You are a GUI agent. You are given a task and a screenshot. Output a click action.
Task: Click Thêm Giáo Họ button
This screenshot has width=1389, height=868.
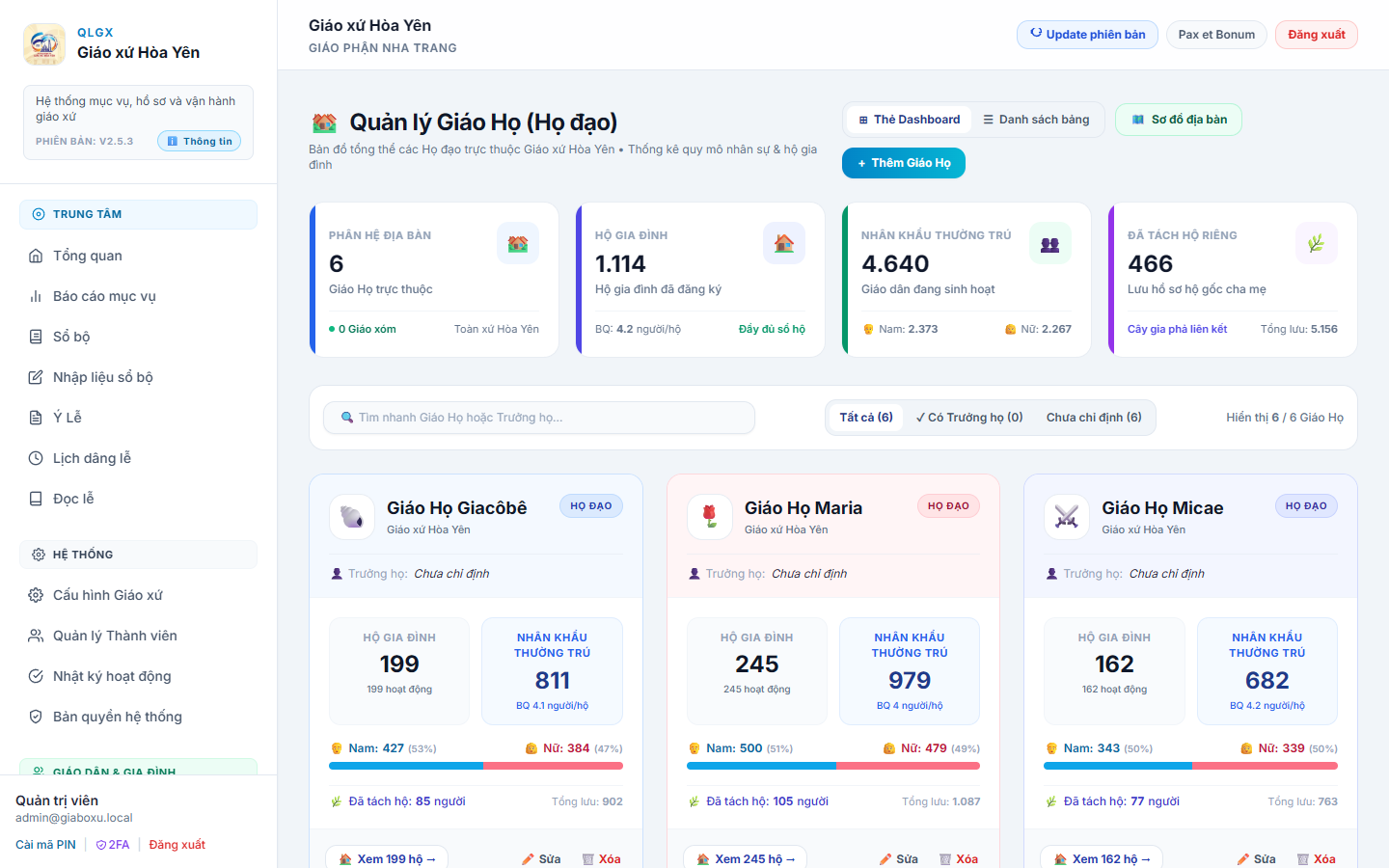(904, 163)
